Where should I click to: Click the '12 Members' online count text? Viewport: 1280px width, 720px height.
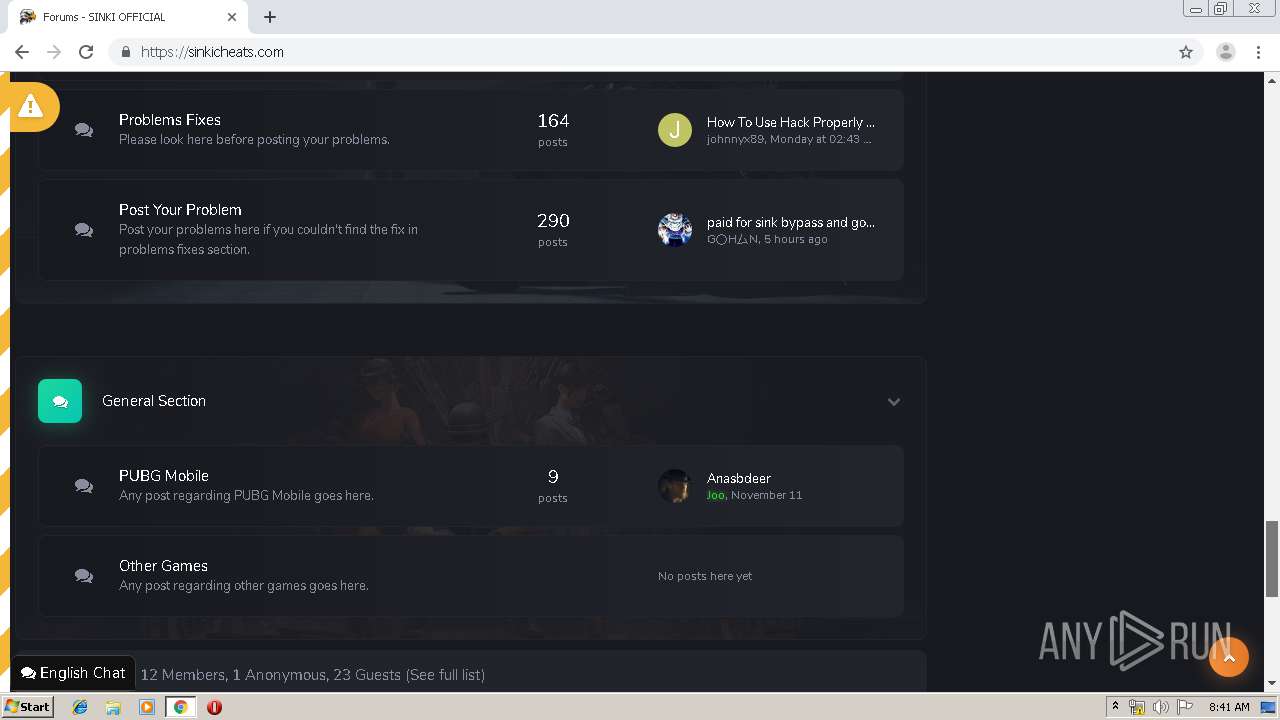183,675
